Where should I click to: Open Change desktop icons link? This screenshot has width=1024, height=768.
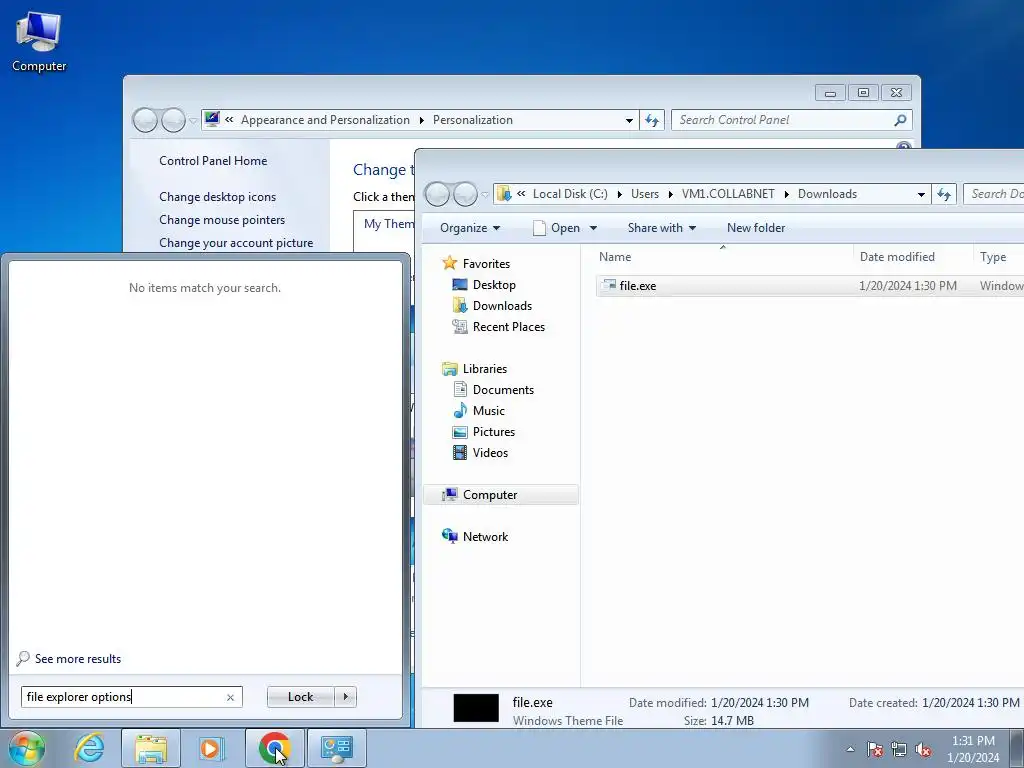coord(217,197)
